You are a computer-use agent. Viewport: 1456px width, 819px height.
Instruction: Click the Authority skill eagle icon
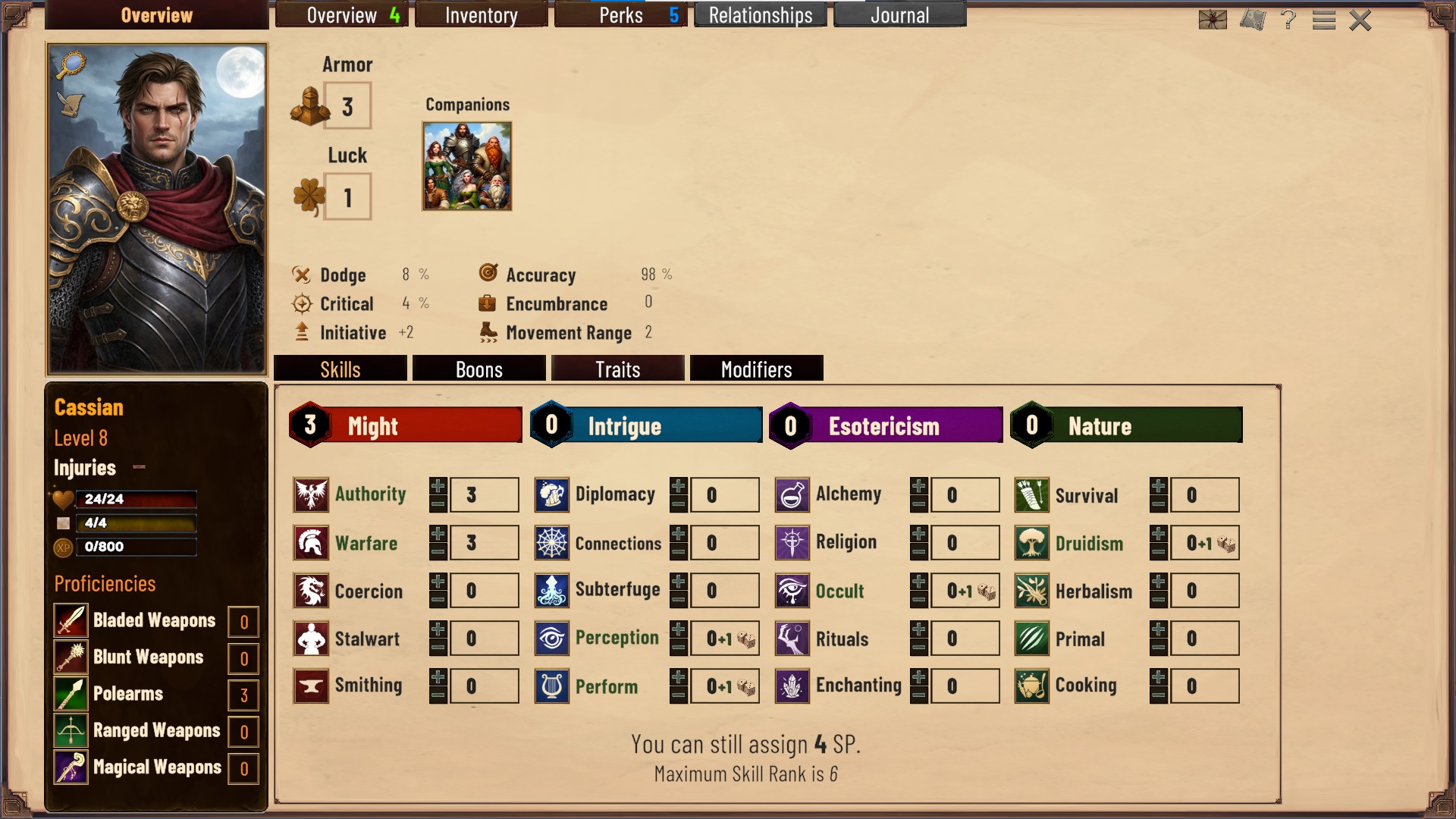(x=311, y=494)
